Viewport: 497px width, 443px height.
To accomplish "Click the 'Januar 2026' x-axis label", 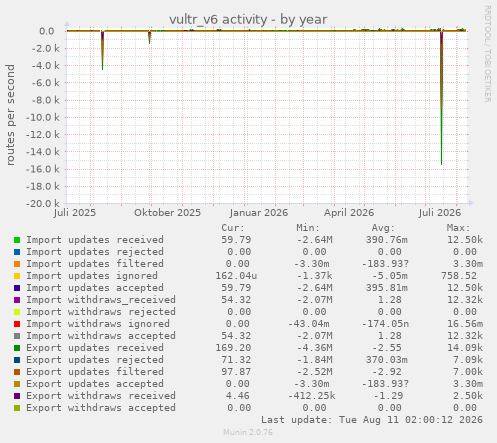I will coord(259,213).
